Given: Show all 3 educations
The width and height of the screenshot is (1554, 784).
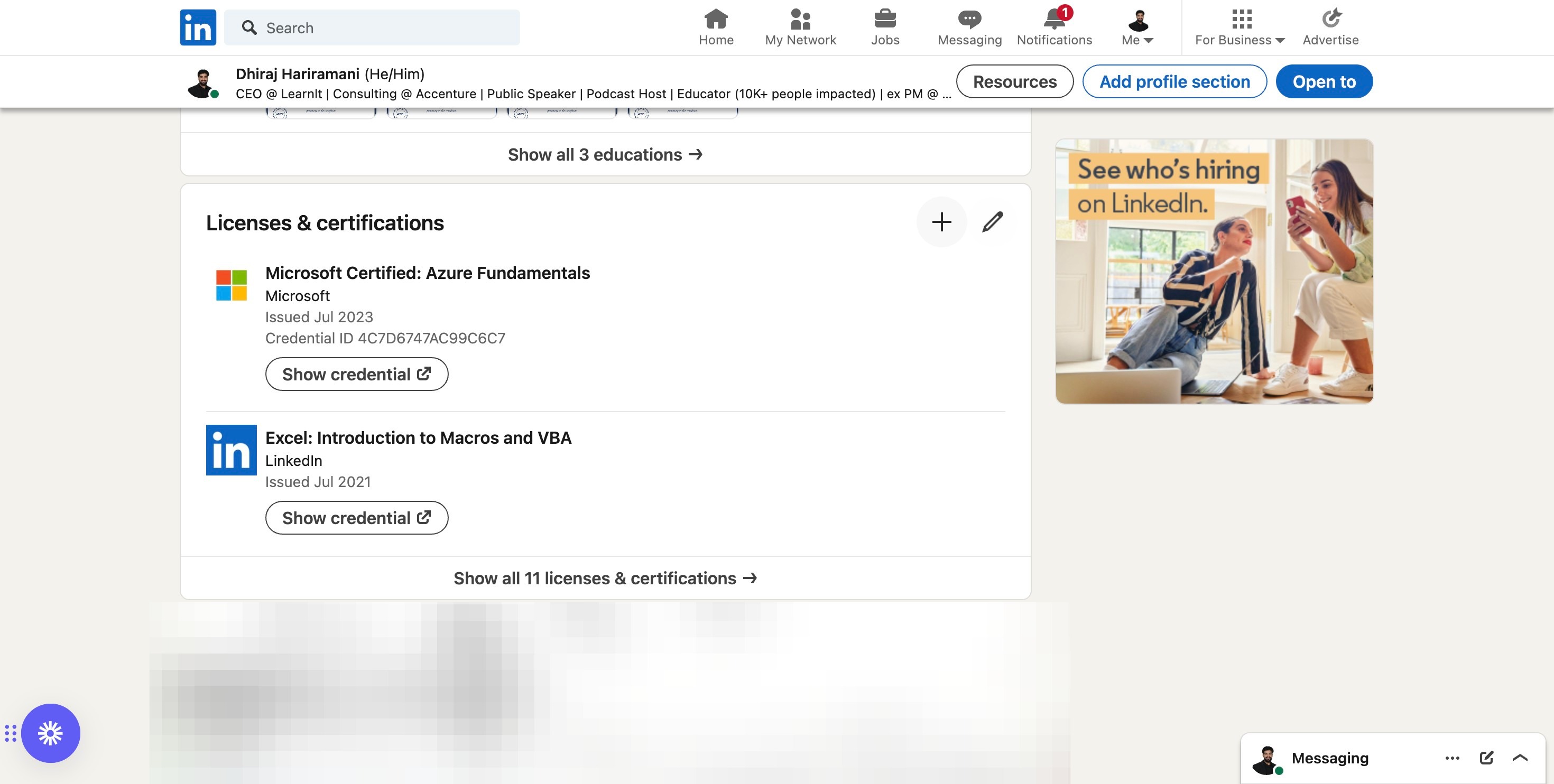Looking at the screenshot, I should point(605,154).
